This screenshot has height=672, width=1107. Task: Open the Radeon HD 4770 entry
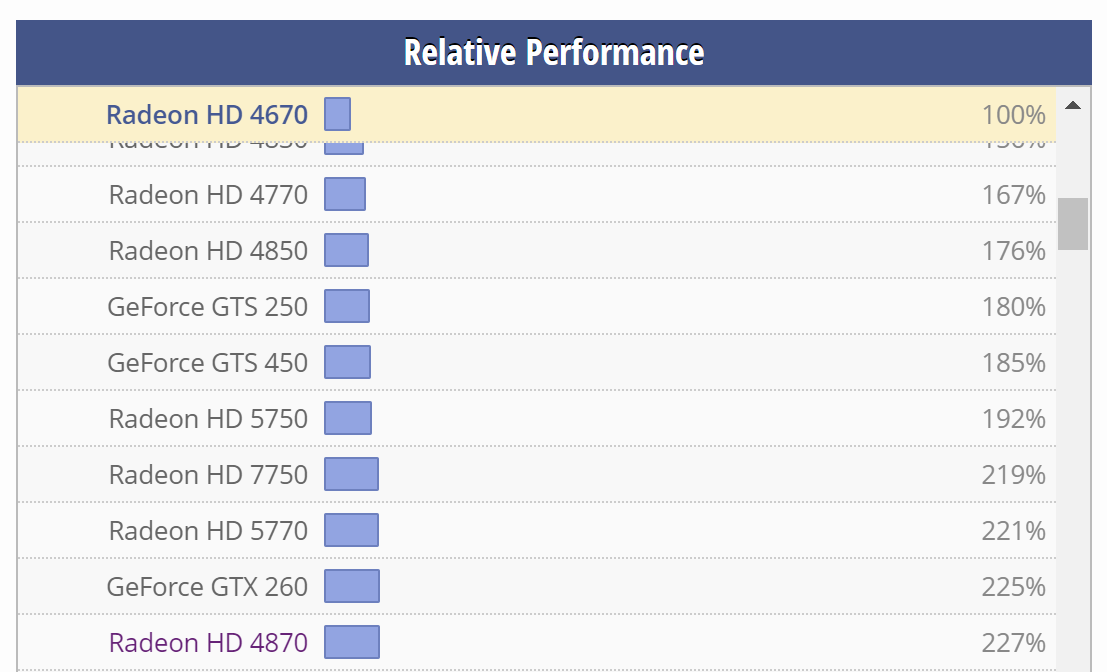[208, 194]
